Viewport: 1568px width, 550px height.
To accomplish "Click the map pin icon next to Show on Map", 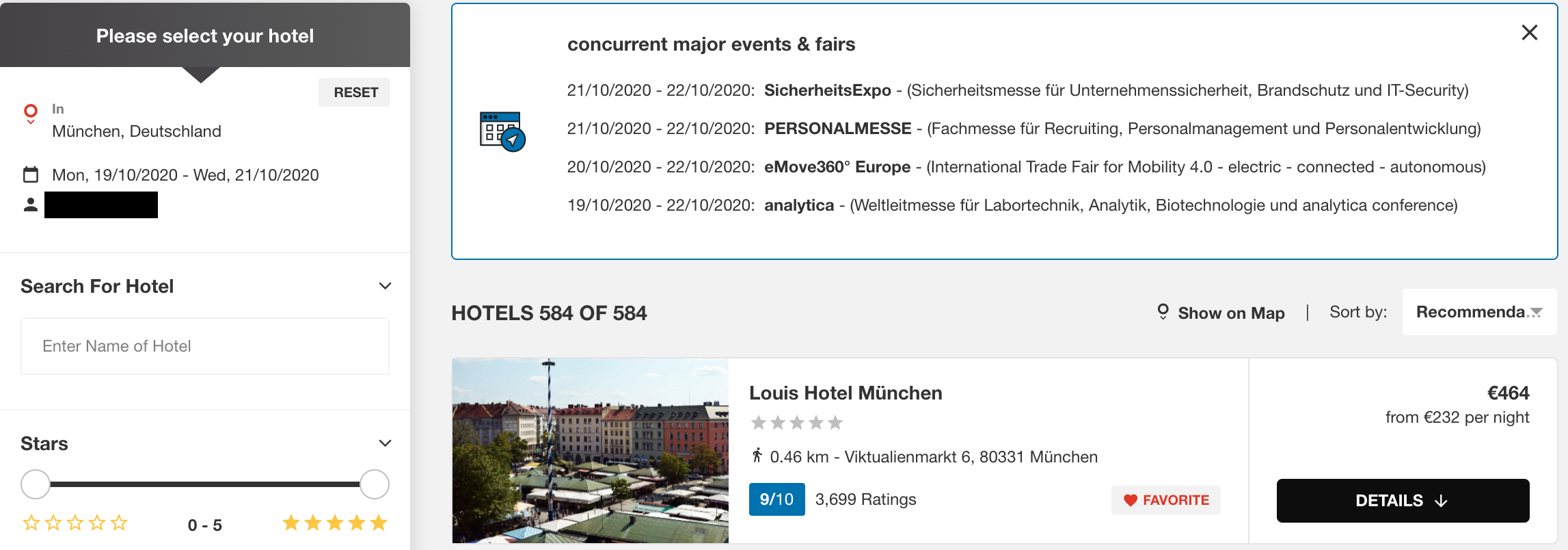I will tap(1163, 312).
